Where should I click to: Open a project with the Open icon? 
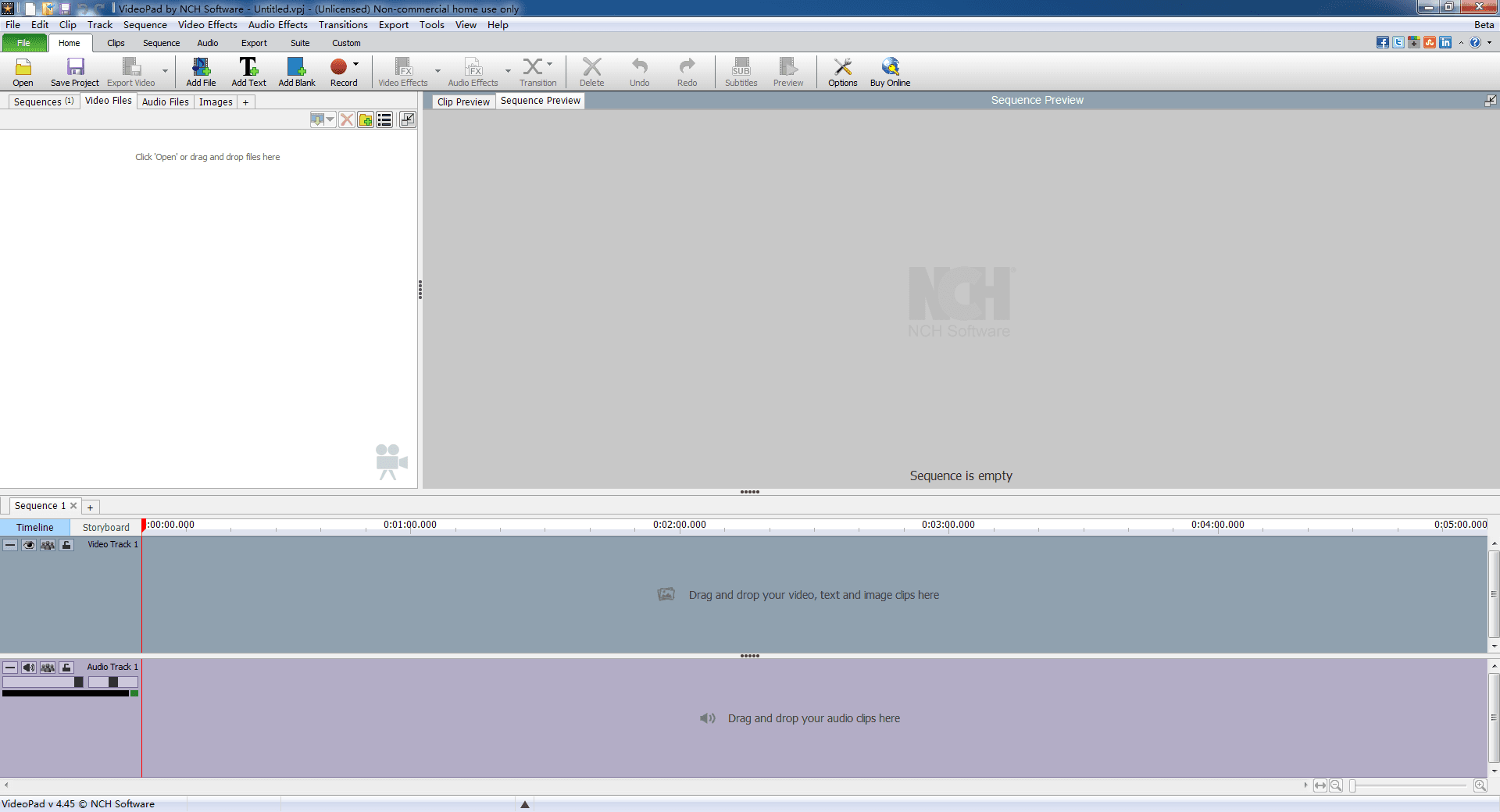pos(23,72)
